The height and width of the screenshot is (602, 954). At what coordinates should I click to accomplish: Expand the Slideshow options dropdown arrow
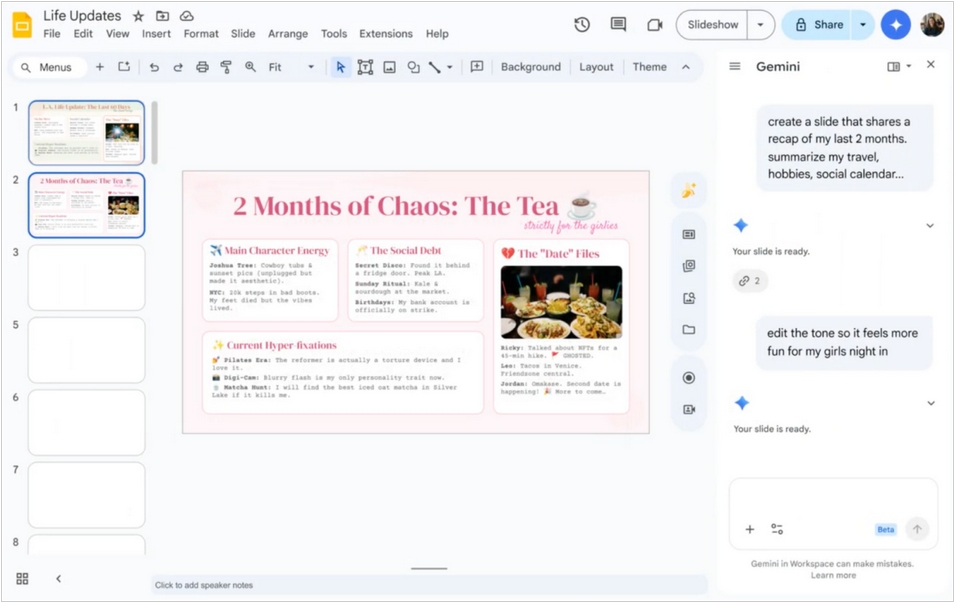[762, 25]
